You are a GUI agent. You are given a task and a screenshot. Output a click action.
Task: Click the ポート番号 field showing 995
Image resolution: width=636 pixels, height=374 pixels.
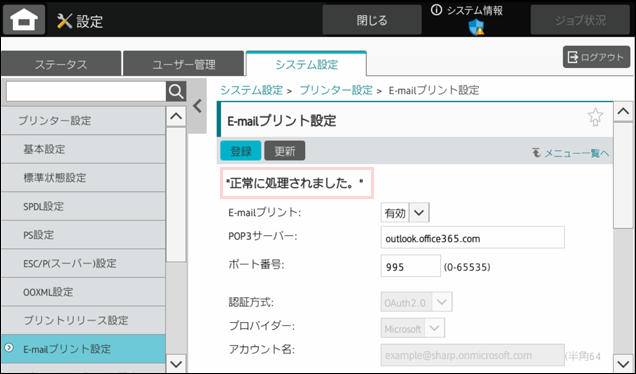click(x=410, y=266)
